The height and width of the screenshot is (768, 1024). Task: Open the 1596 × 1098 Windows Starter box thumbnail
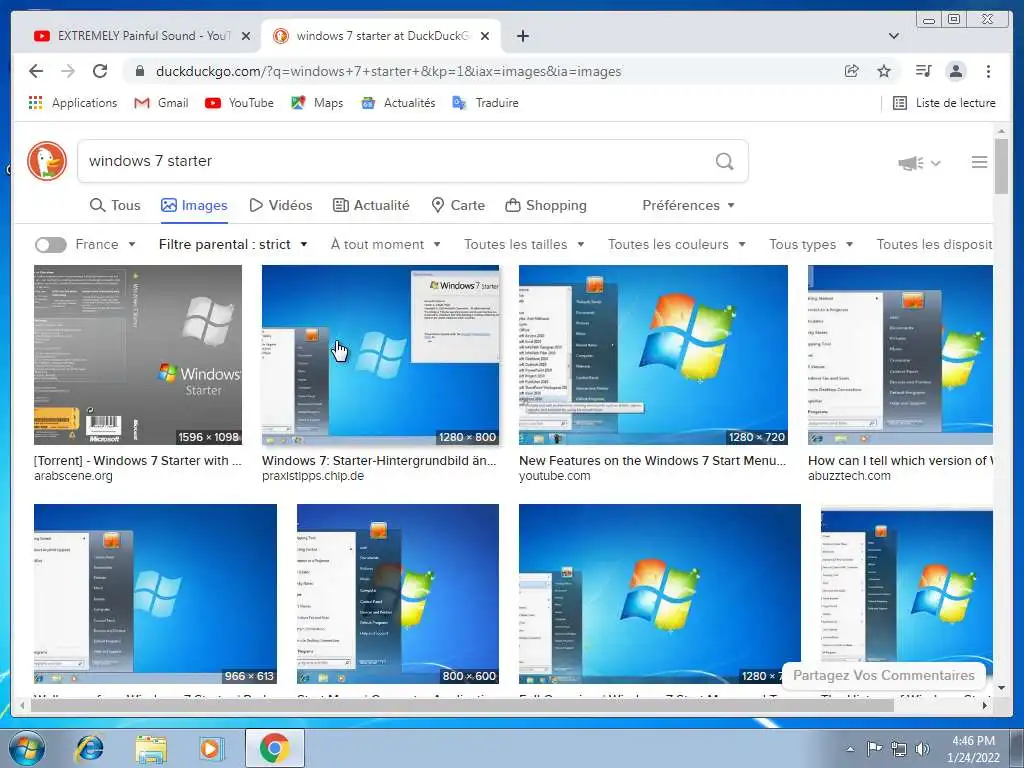click(138, 355)
